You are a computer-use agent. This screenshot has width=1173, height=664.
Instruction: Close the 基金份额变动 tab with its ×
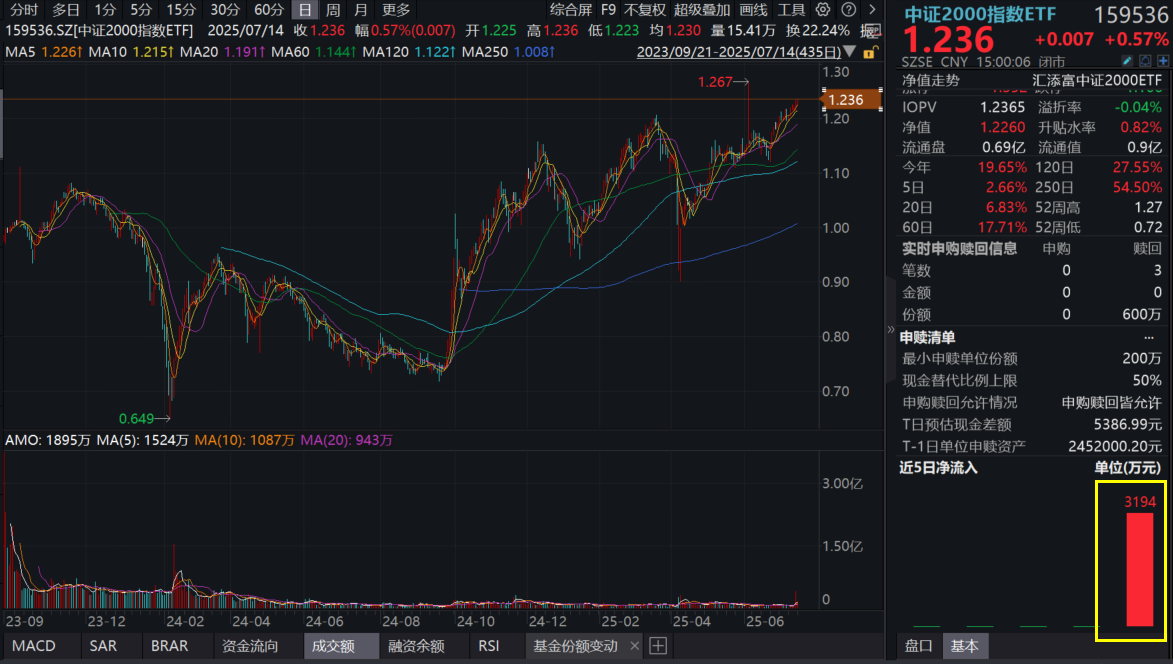pos(636,646)
